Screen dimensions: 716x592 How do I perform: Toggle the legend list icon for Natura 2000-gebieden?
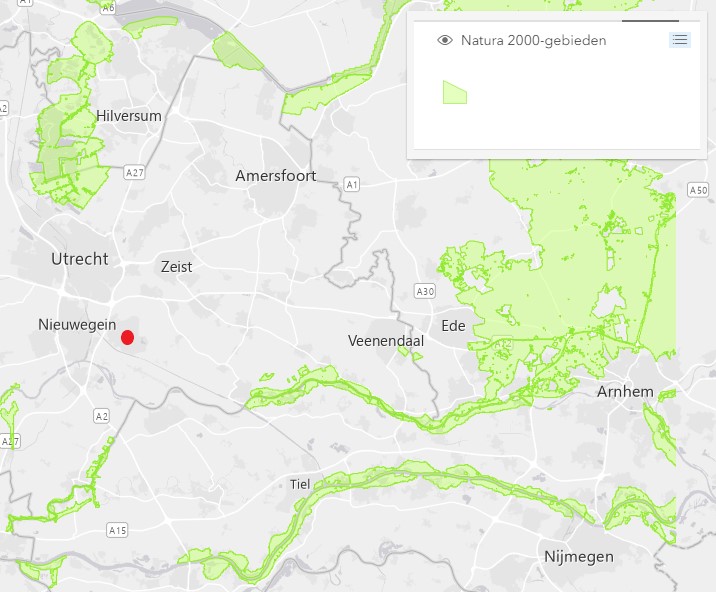[x=679, y=40]
